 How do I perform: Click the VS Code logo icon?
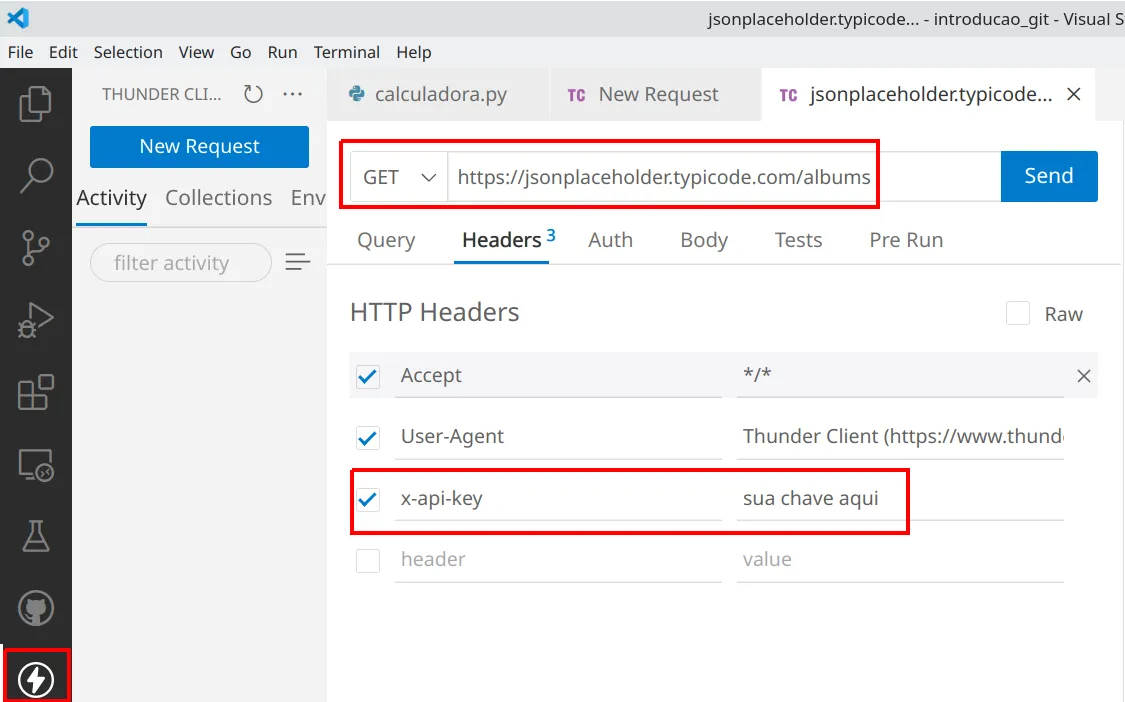click(18, 18)
